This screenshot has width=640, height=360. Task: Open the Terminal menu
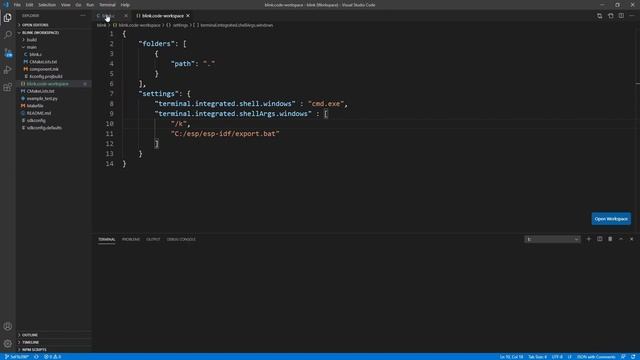(x=107, y=5)
